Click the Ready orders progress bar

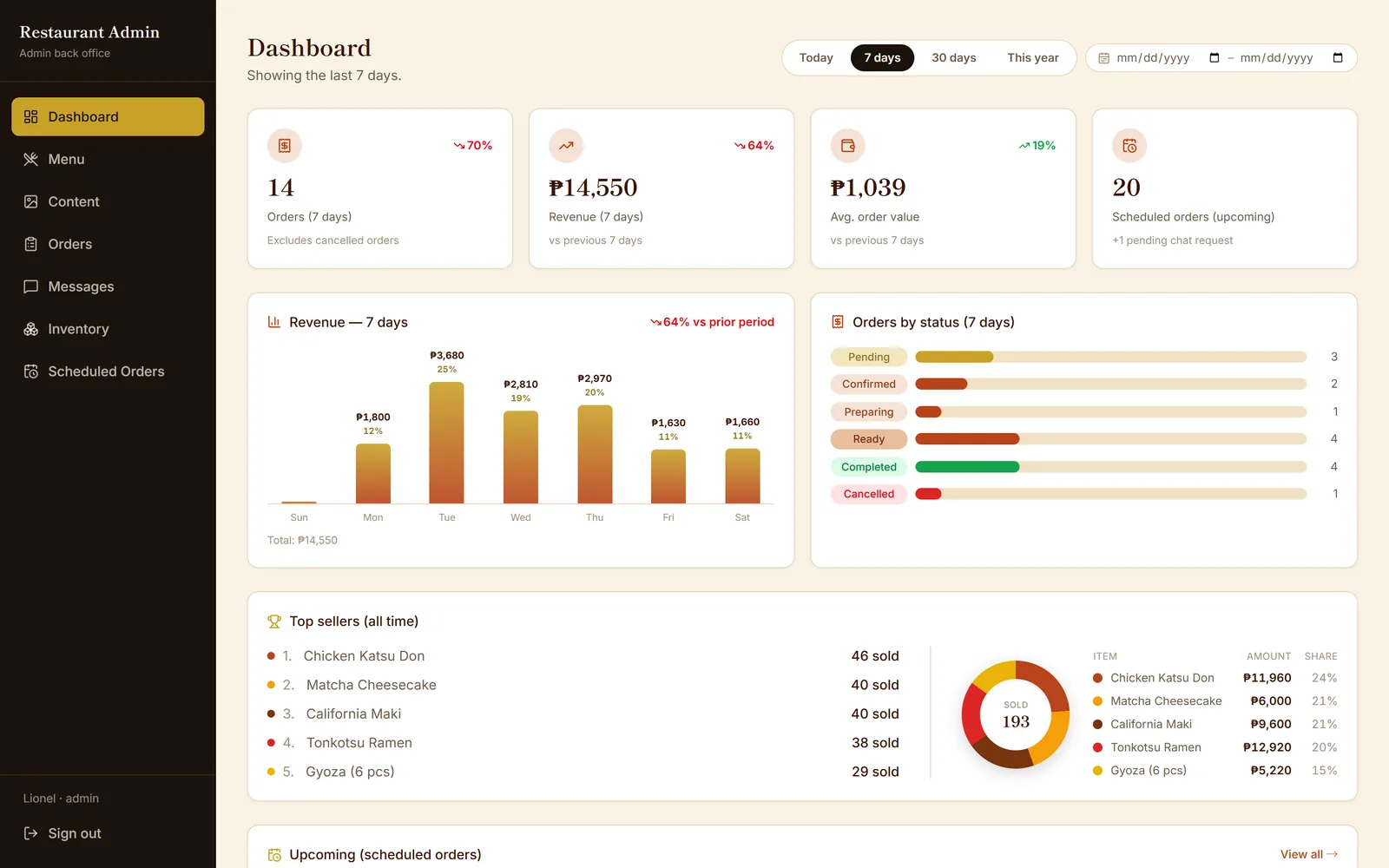point(1111,439)
